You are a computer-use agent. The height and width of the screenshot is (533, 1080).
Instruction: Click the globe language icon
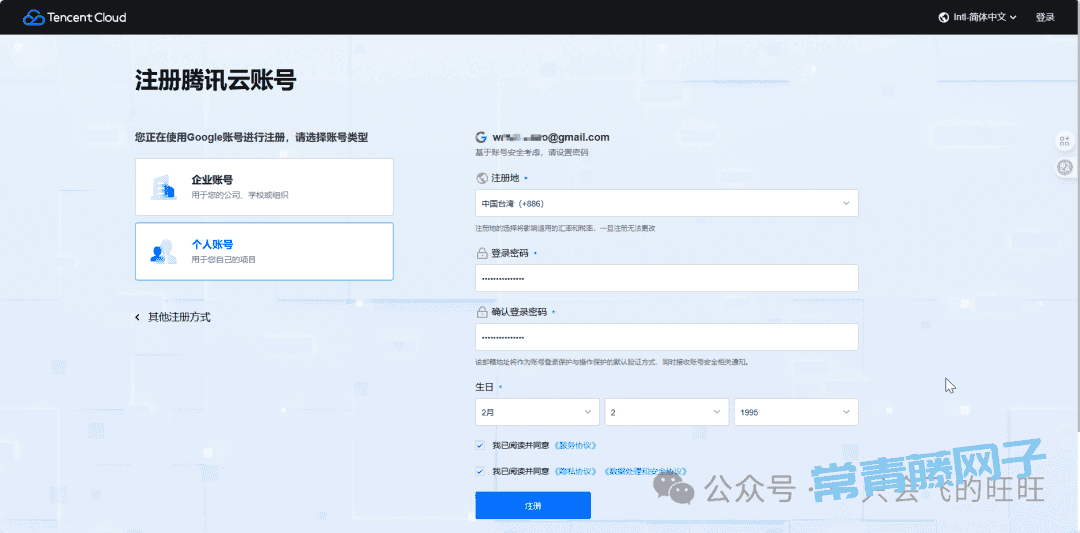[x=944, y=17]
